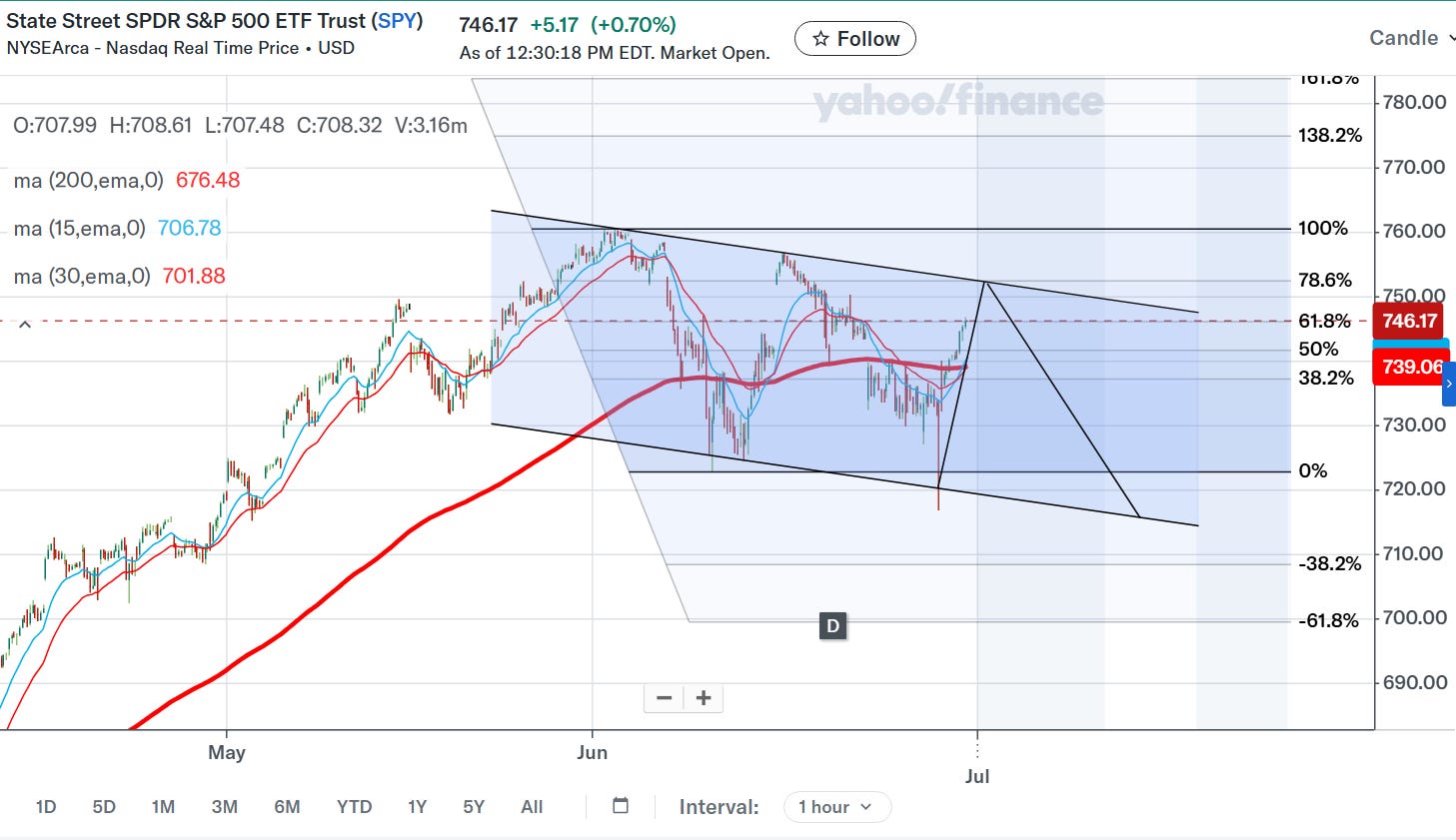Click the C:708.32 close value
This screenshot has height=840, width=1456.
pos(339,126)
